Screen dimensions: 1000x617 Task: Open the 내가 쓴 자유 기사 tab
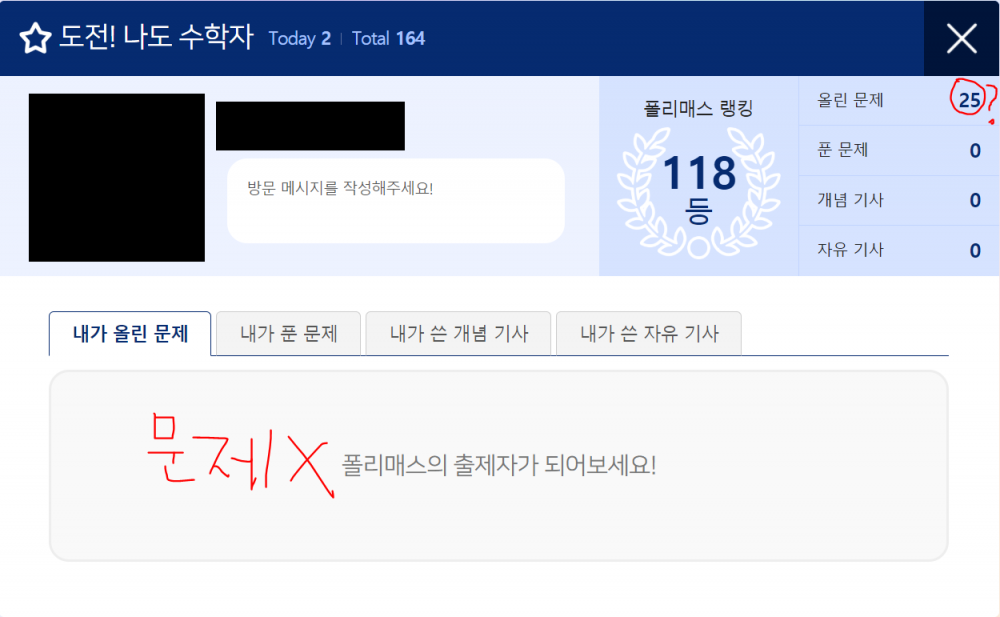[x=649, y=334]
